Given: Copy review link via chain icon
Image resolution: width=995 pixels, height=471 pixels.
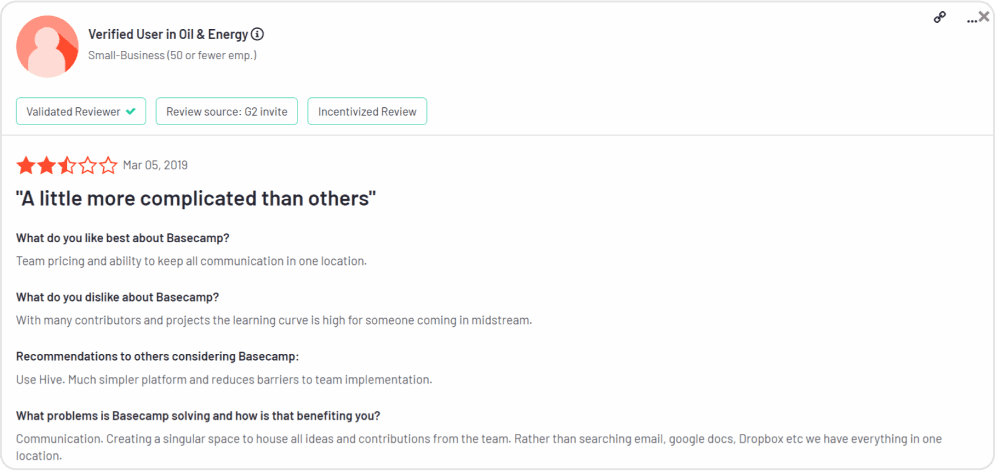Looking at the screenshot, I should point(940,18).
